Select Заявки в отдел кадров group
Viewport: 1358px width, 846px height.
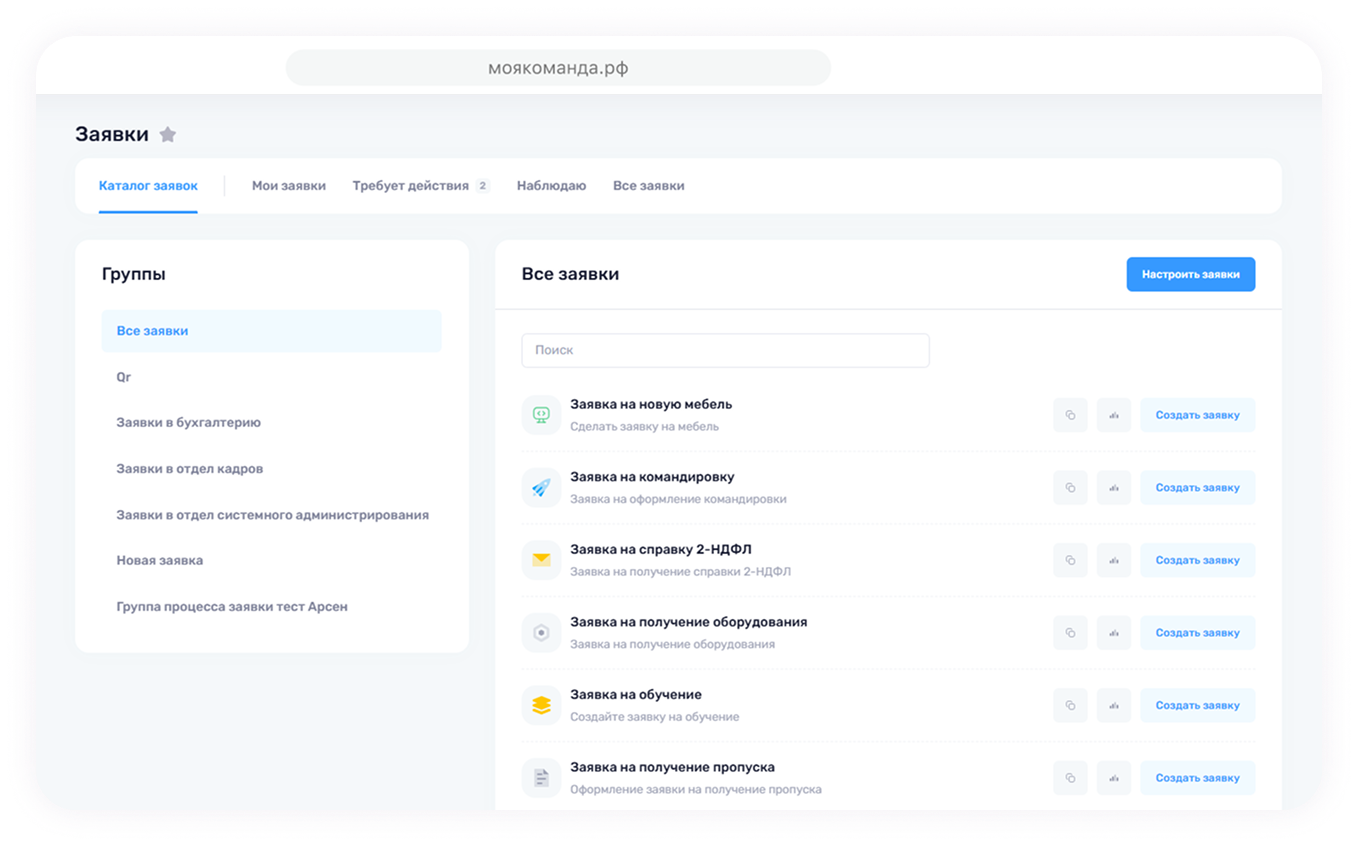(x=189, y=469)
